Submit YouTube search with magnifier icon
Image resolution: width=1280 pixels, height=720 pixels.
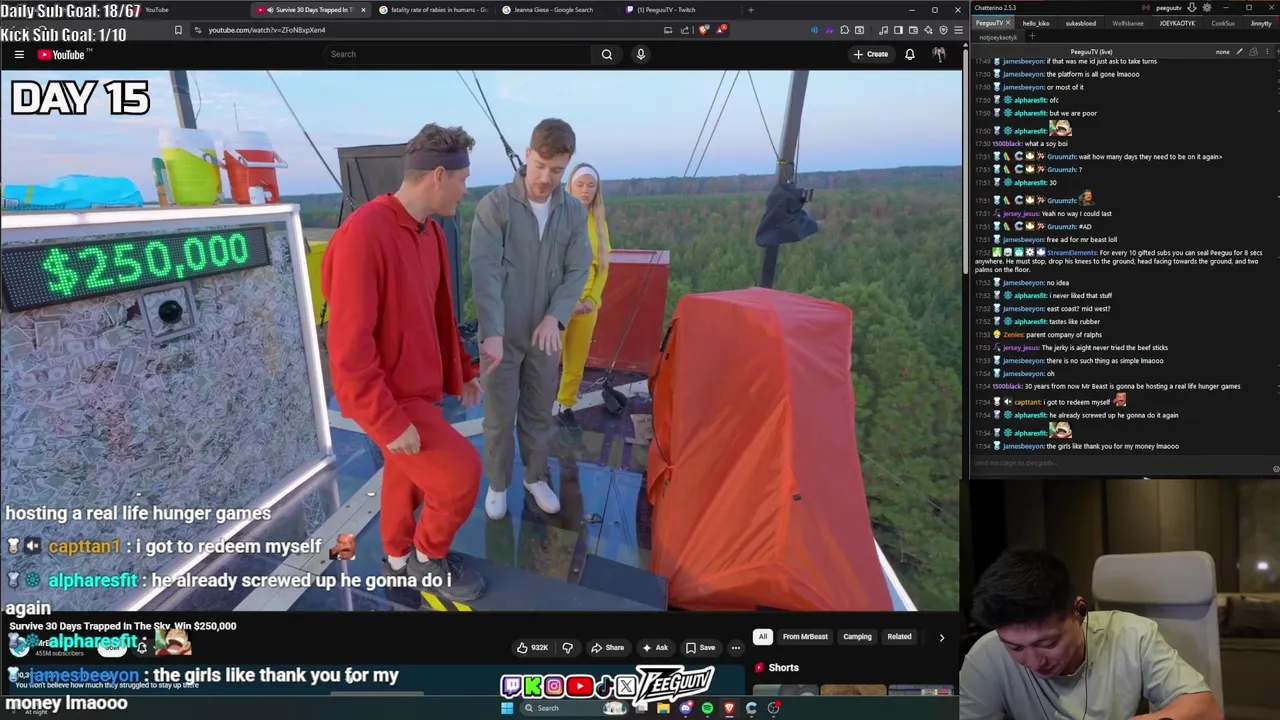[x=607, y=54]
